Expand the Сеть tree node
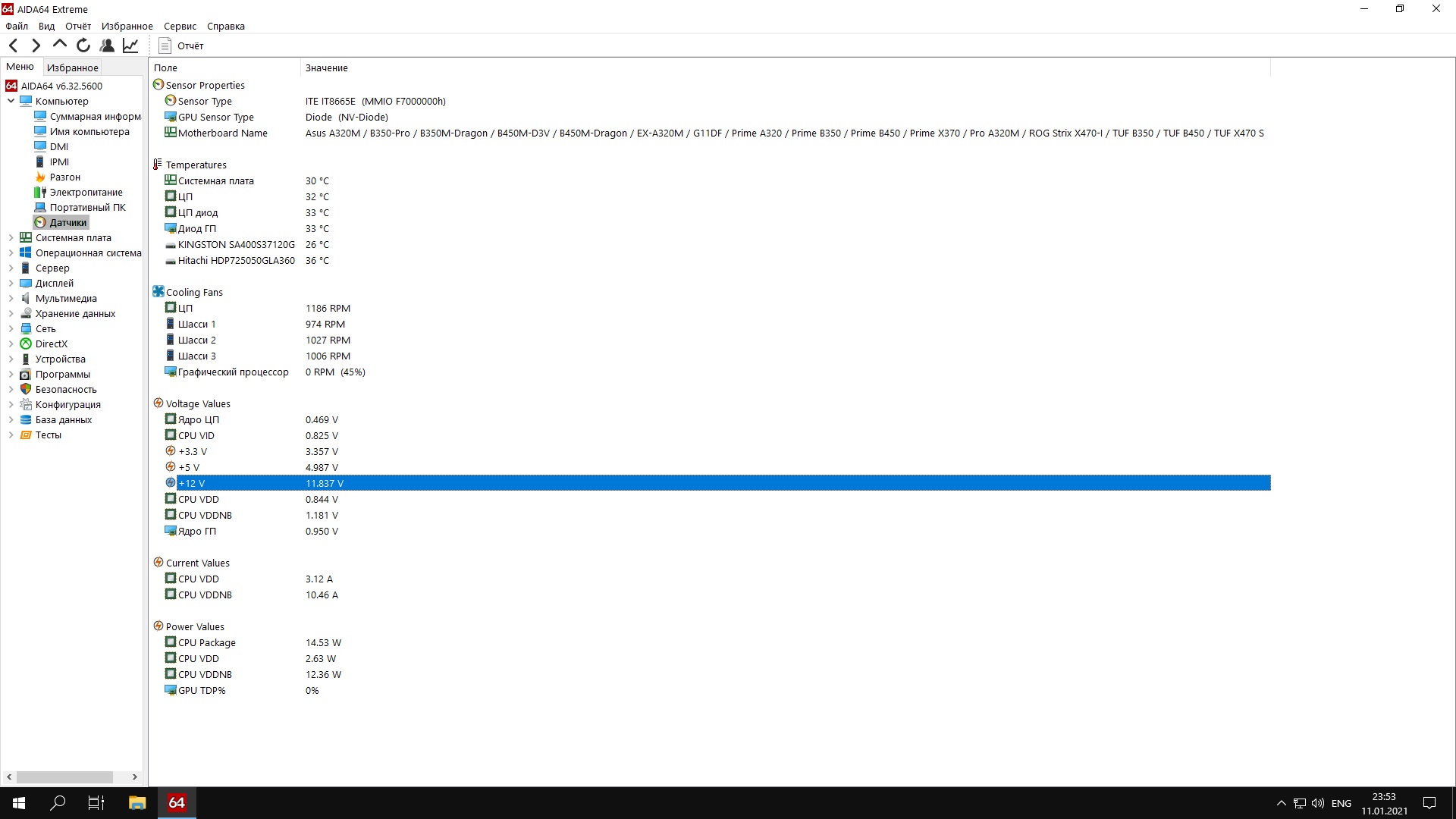The width and height of the screenshot is (1456, 819). [x=11, y=328]
